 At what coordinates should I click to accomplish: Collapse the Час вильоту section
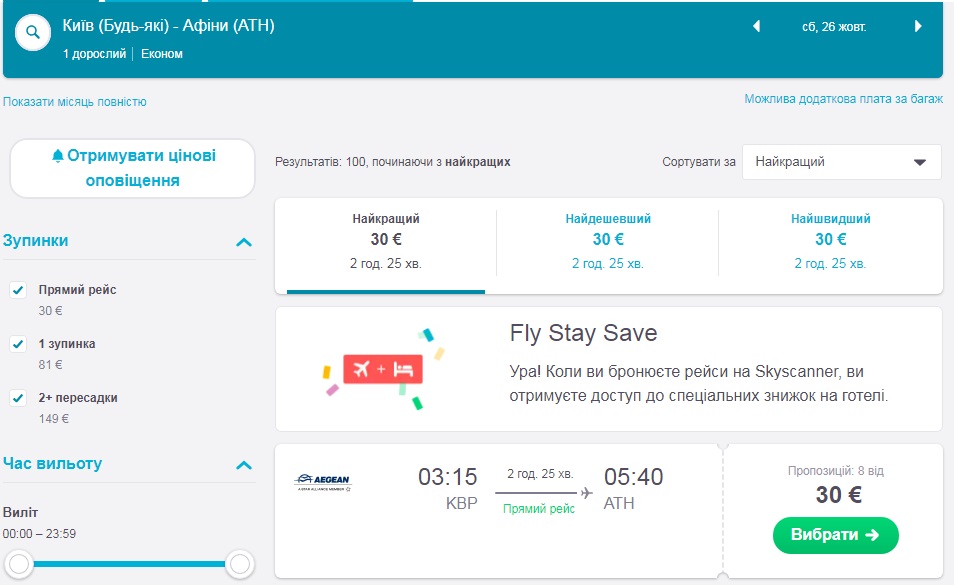[243, 465]
